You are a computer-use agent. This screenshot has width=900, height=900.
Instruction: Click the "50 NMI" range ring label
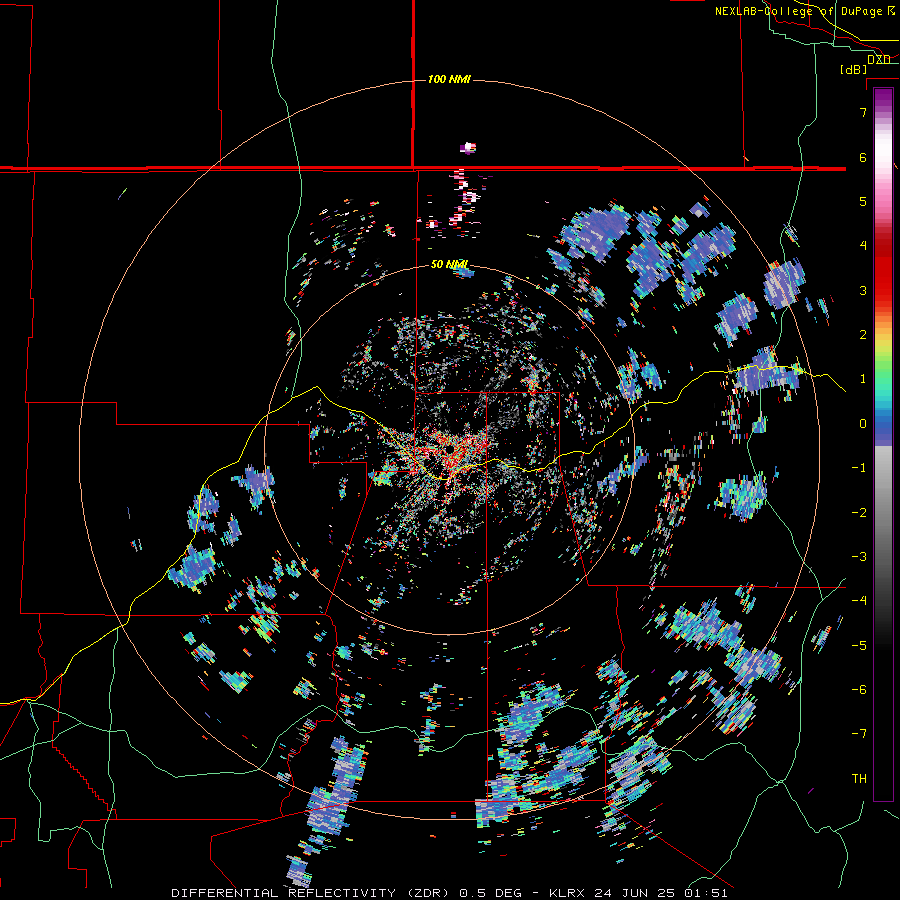[449, 265]
